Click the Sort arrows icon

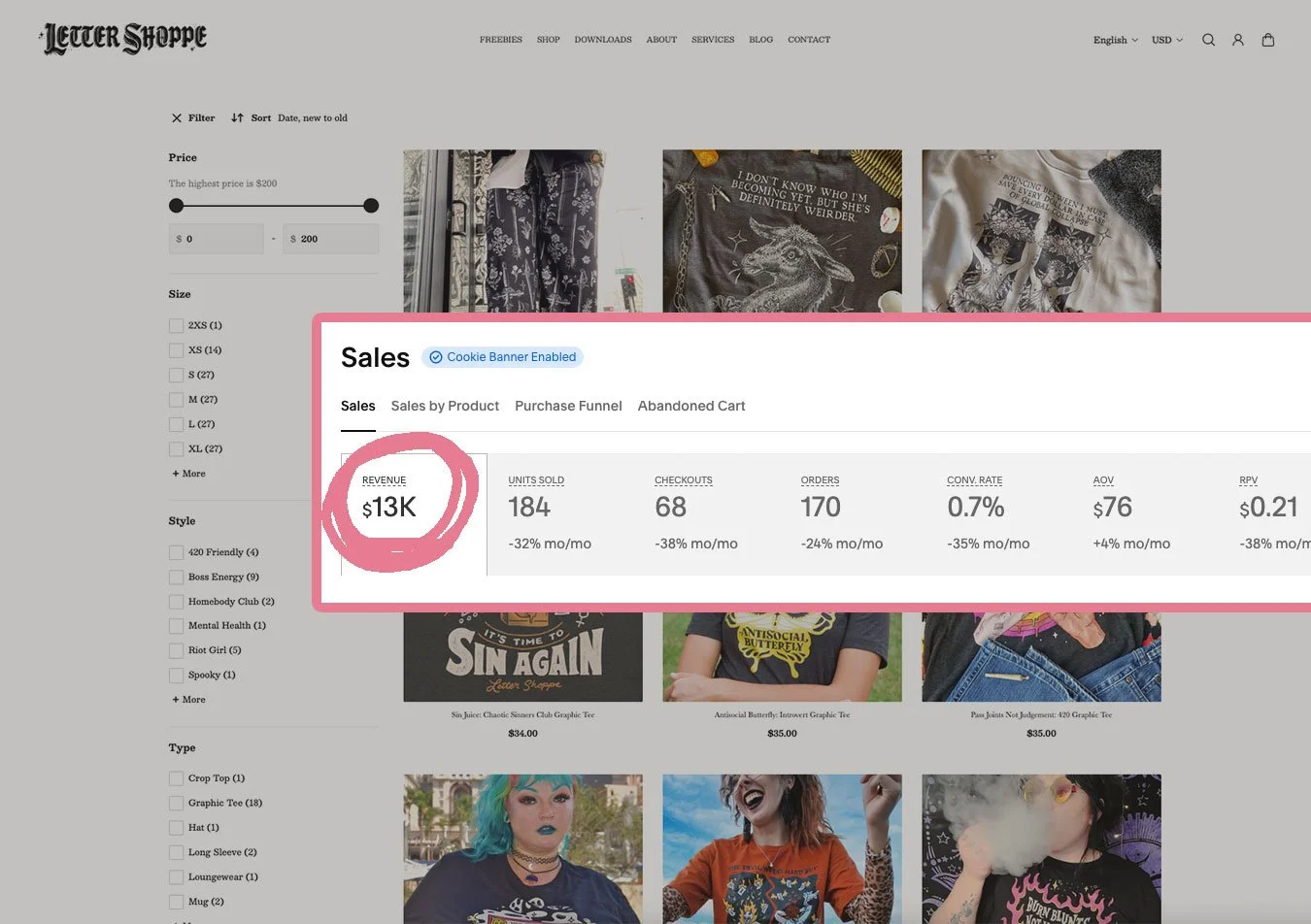click(237, 118)
